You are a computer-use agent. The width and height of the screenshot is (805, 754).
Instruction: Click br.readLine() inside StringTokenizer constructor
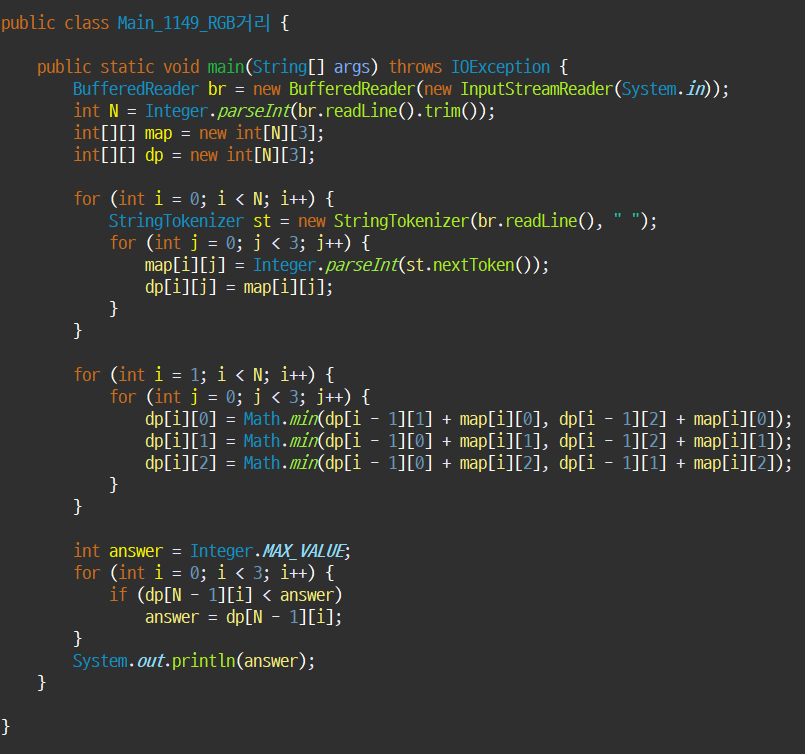(536, 221)
